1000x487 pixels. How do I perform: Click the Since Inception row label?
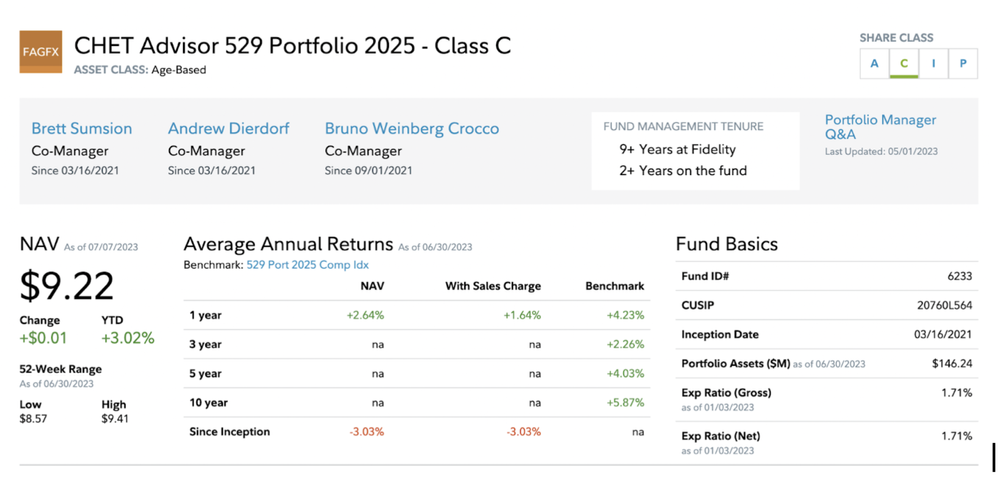[229, 432]
